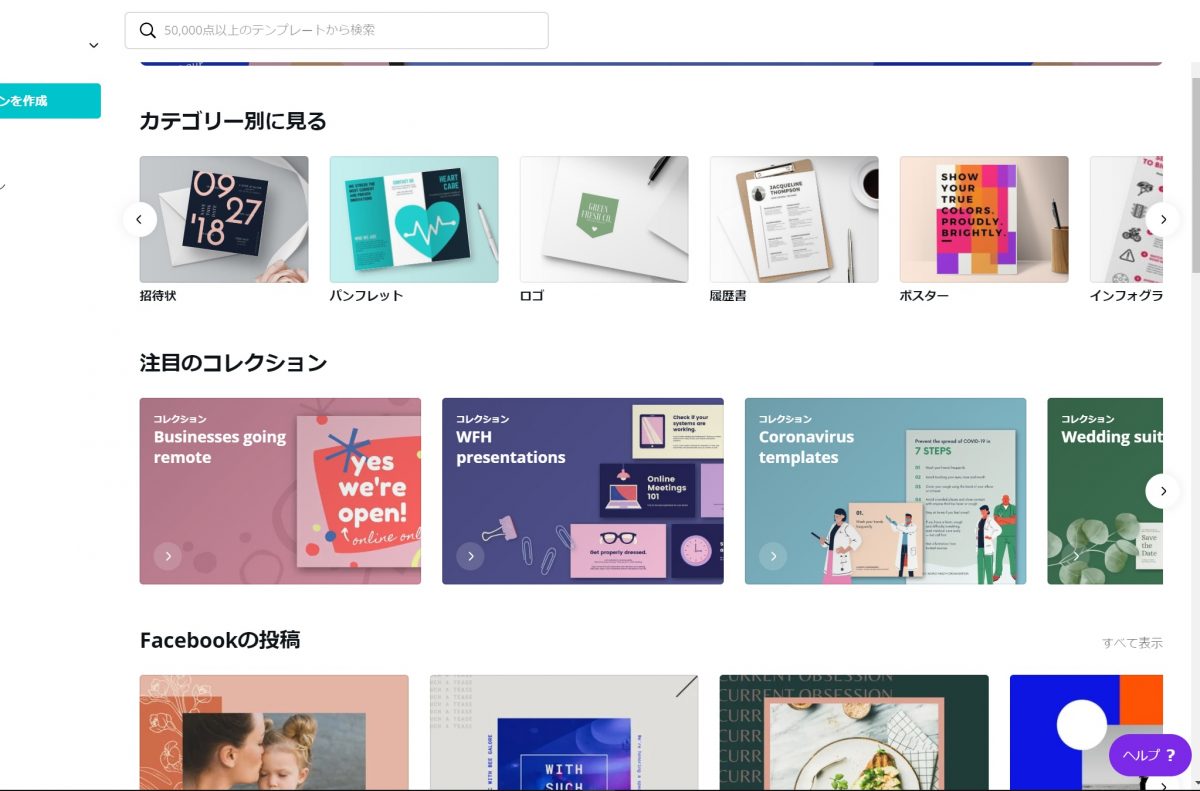
Task: Click the search magnifier icon
Action: pos(148,30)
